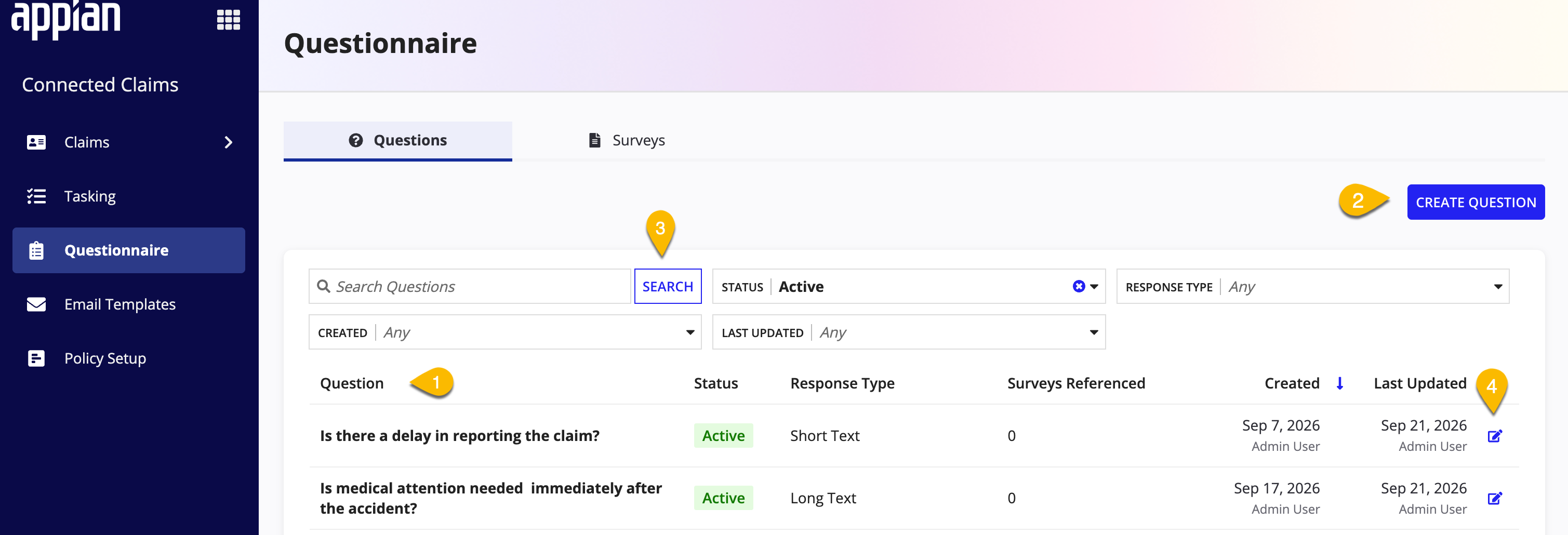This screenshot has width=1568, height=535.
Task: Sort by the Status column header
Action: [x=716, y=383]
